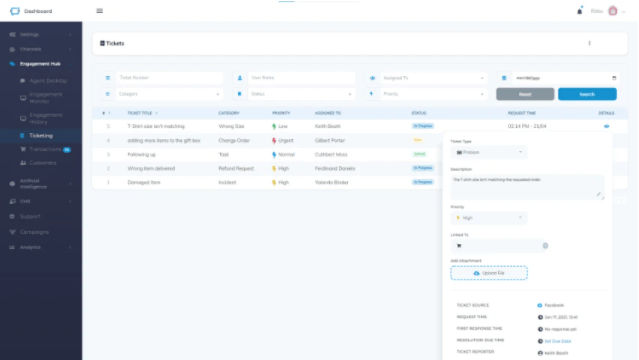The height and width of the screenshot is (360, 639).
Task: Click the Low priority of the T-Shirt ticket
Action: pos(280,126)
